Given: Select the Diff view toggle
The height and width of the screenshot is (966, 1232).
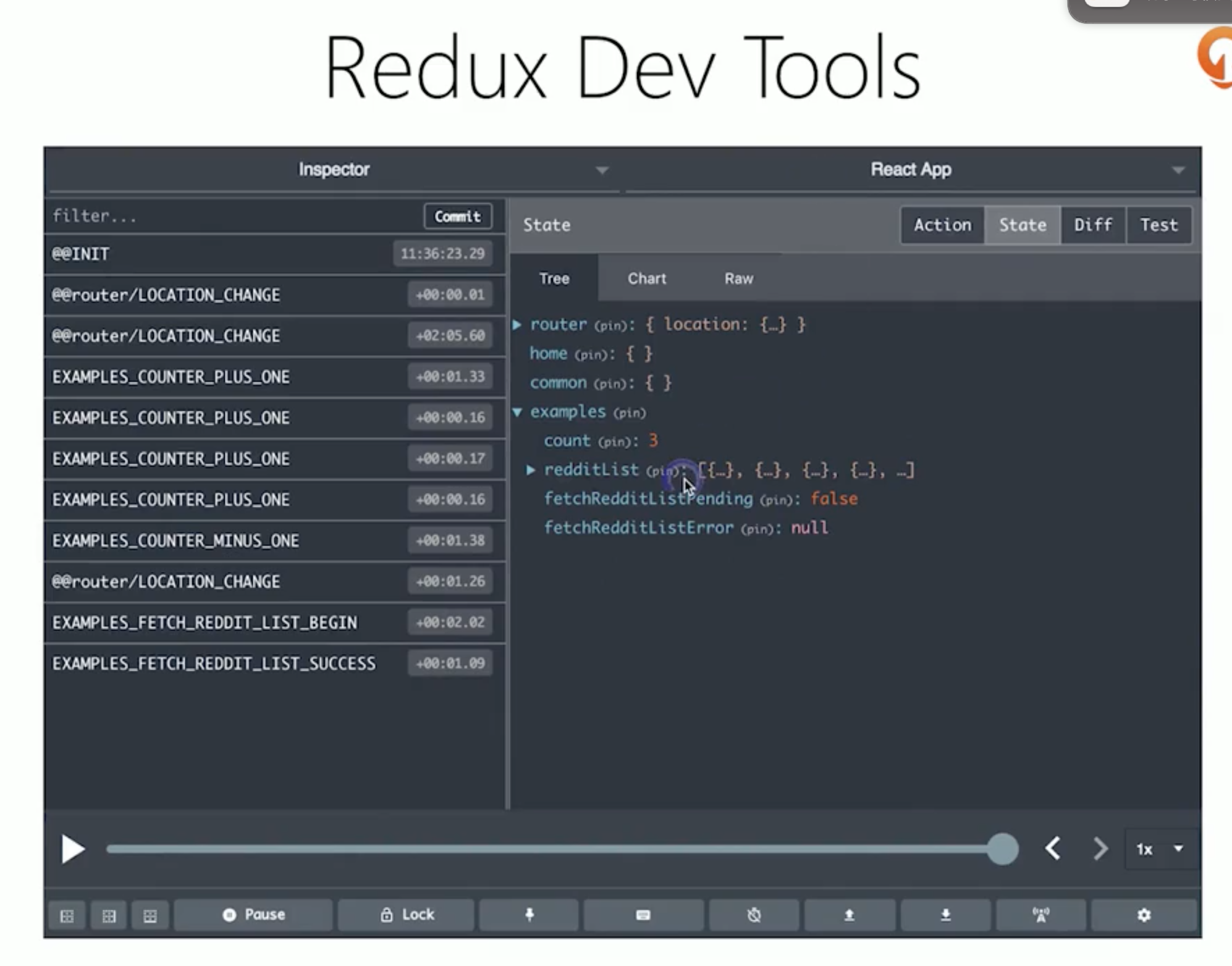Looking at the screenshot, I should click(x=1092, y=225).
